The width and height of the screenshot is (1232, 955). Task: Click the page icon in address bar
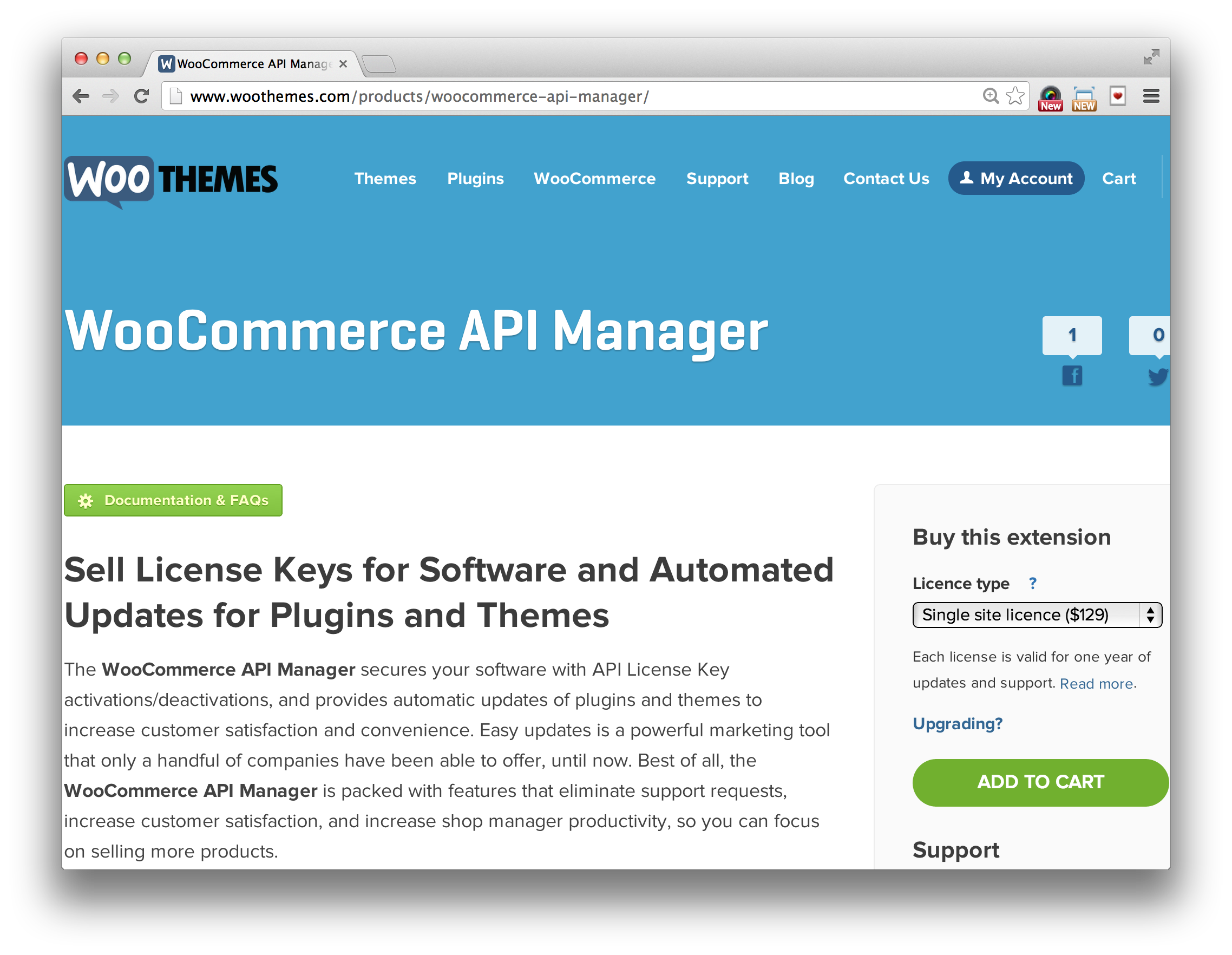pos(176,96)
